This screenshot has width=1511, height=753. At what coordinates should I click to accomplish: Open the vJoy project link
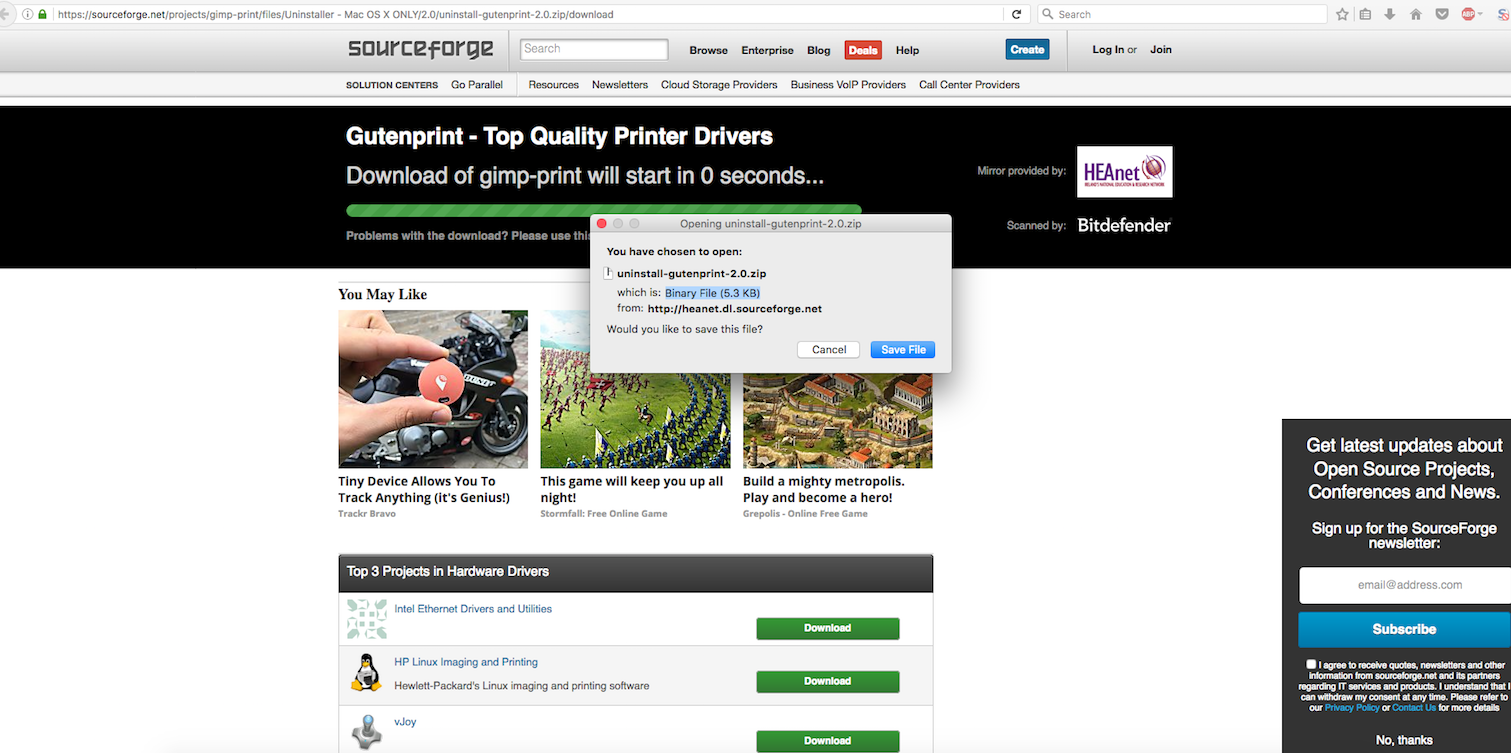(405, 722)
